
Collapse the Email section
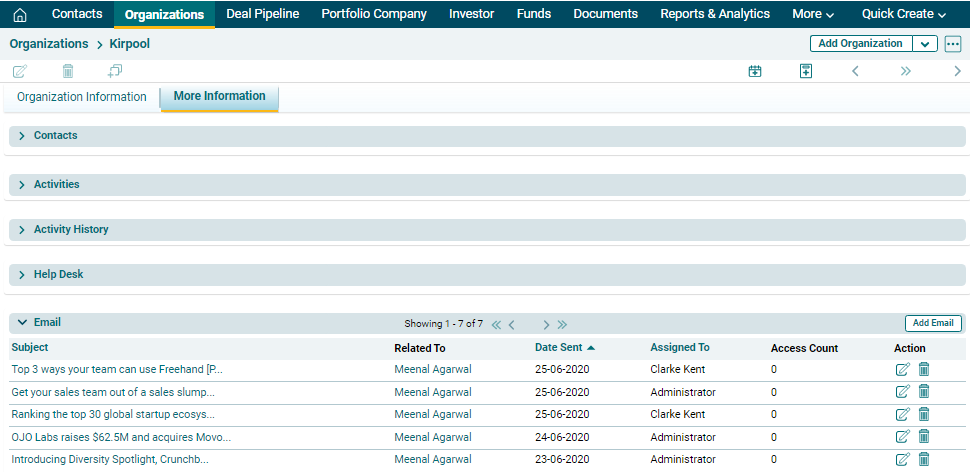[22, 323]
